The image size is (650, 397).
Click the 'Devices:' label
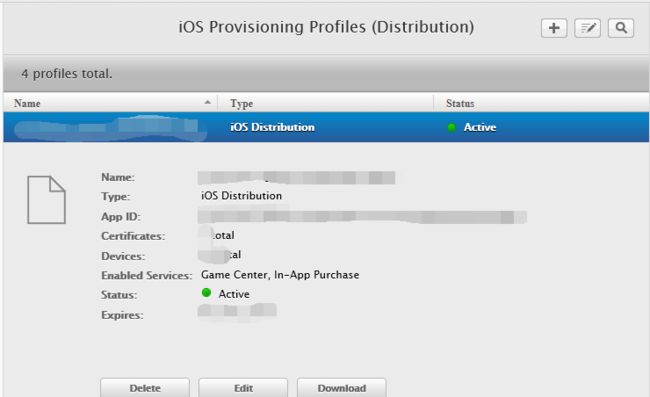(x=123, y=256)
